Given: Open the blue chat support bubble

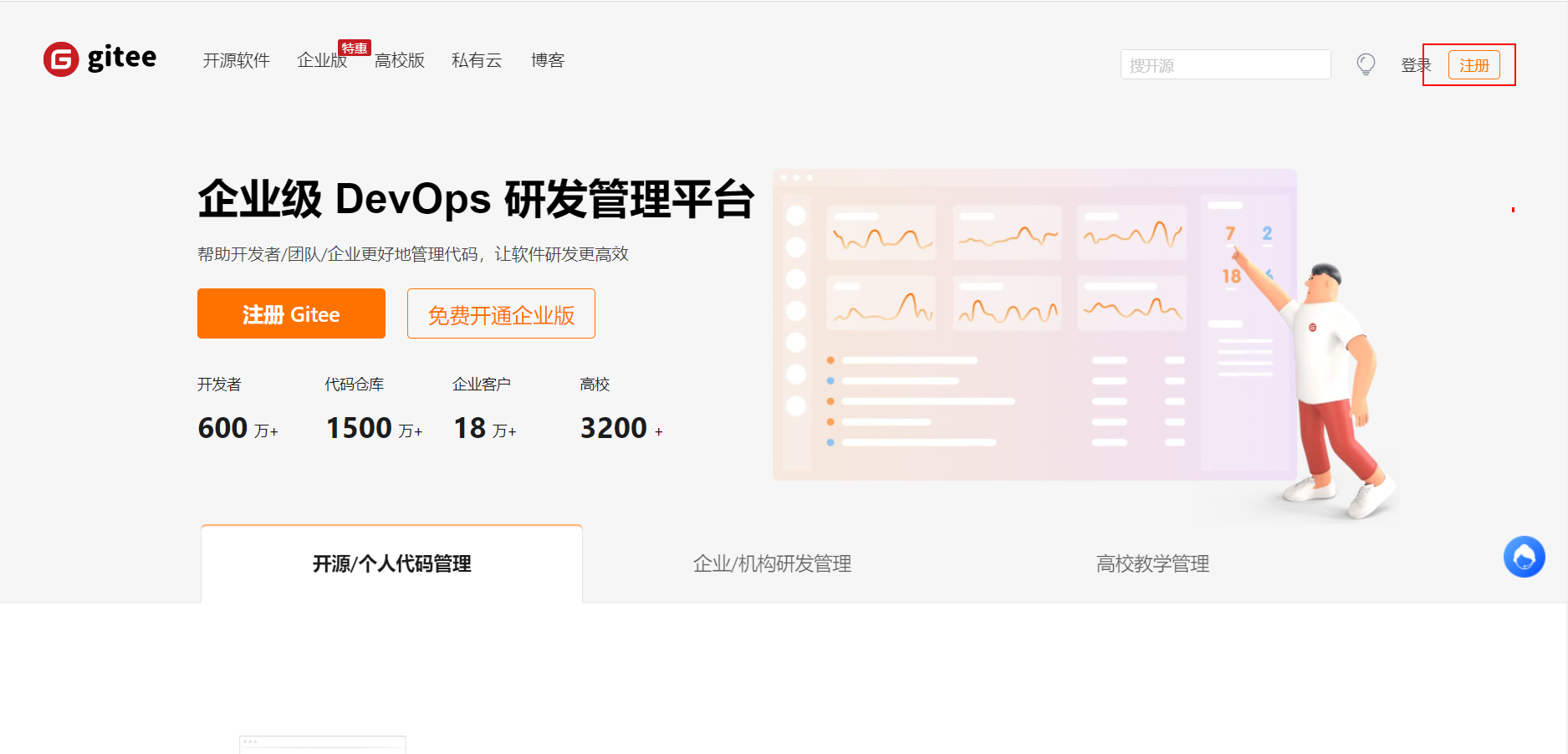Looking at the screenshot, I should pos(1524,557).
